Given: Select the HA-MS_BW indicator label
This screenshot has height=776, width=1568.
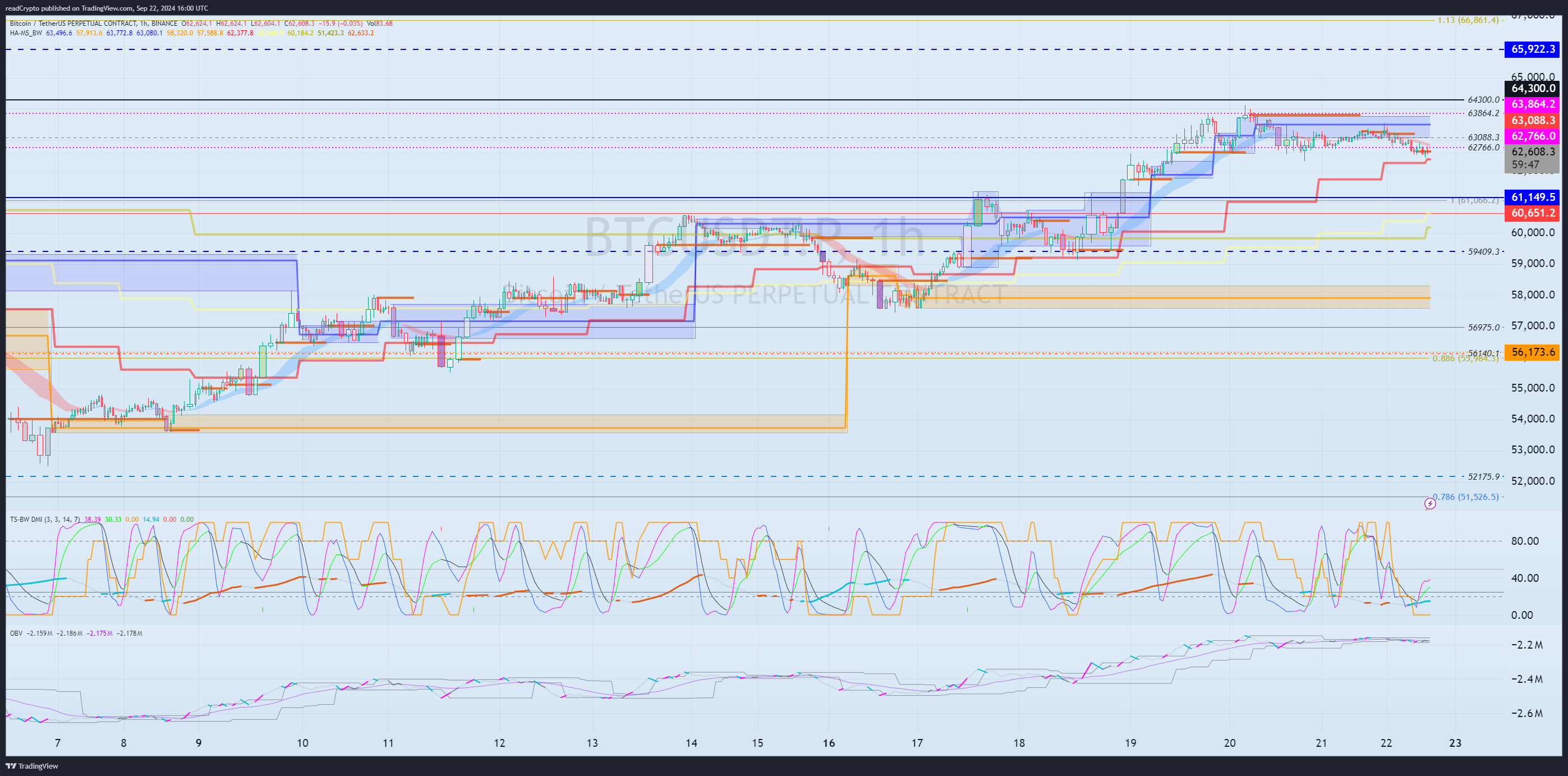Looking at the screenshot, I should point(26,33).
